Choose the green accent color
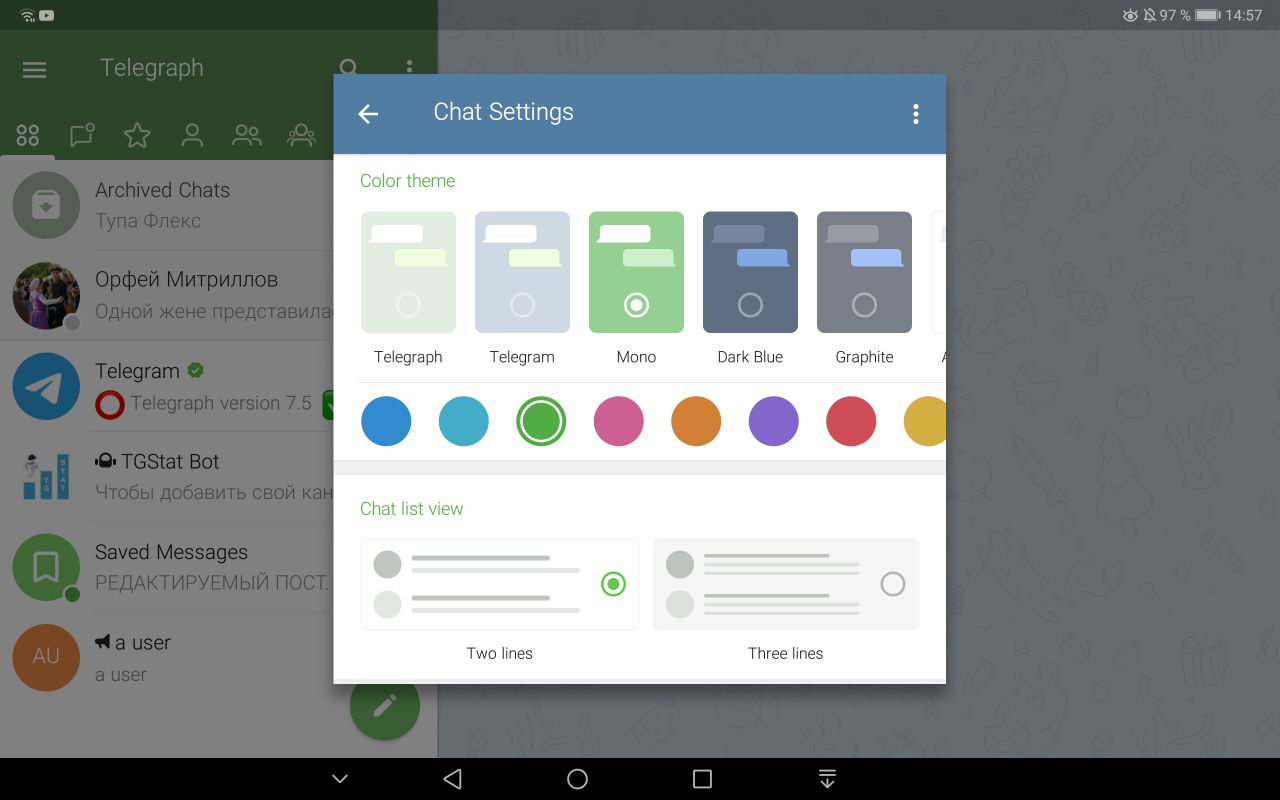The image size is (1280, 800). 541,421
